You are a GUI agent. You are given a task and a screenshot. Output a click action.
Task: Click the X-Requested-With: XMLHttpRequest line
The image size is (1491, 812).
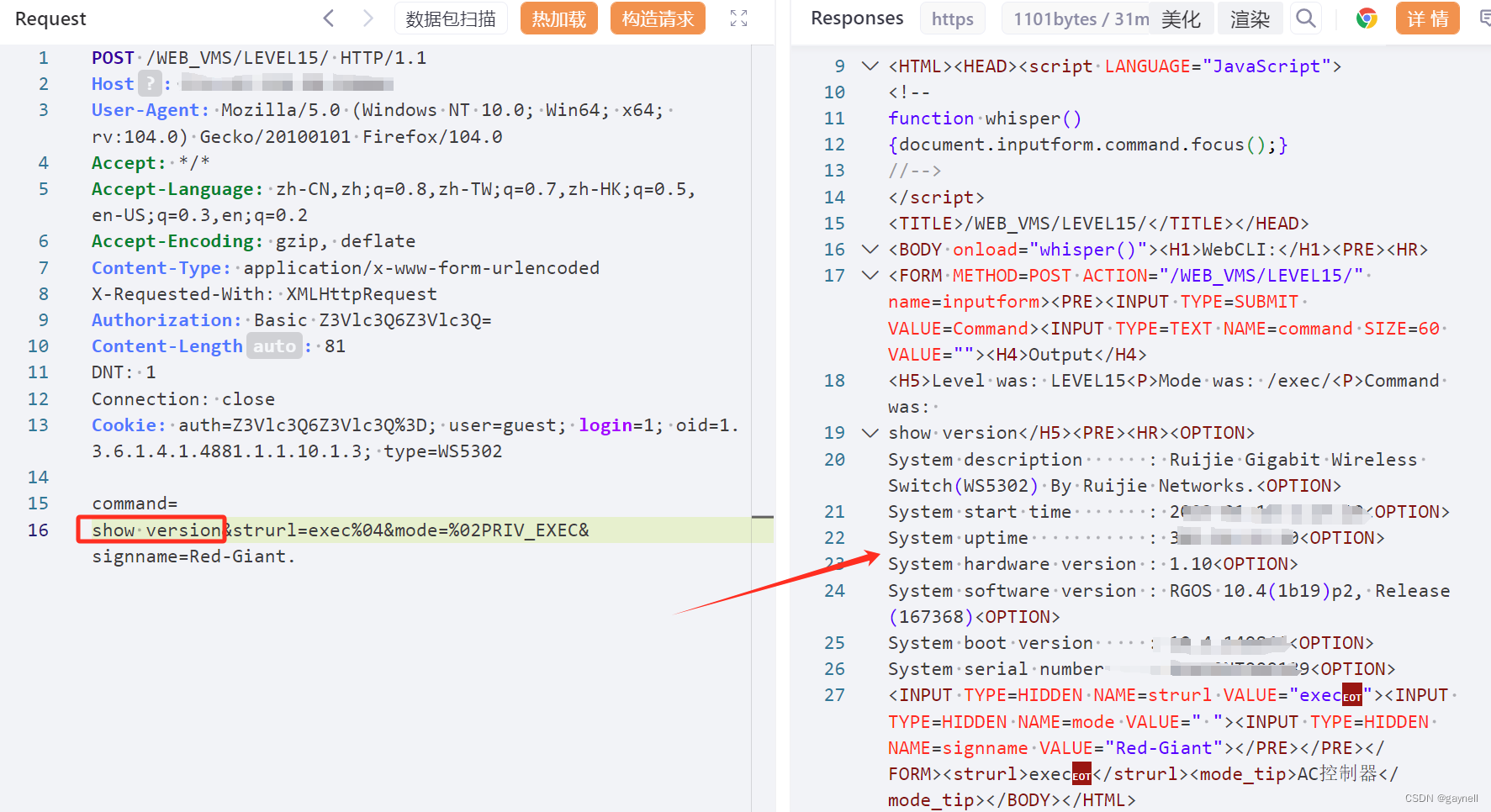click(265, 293)
